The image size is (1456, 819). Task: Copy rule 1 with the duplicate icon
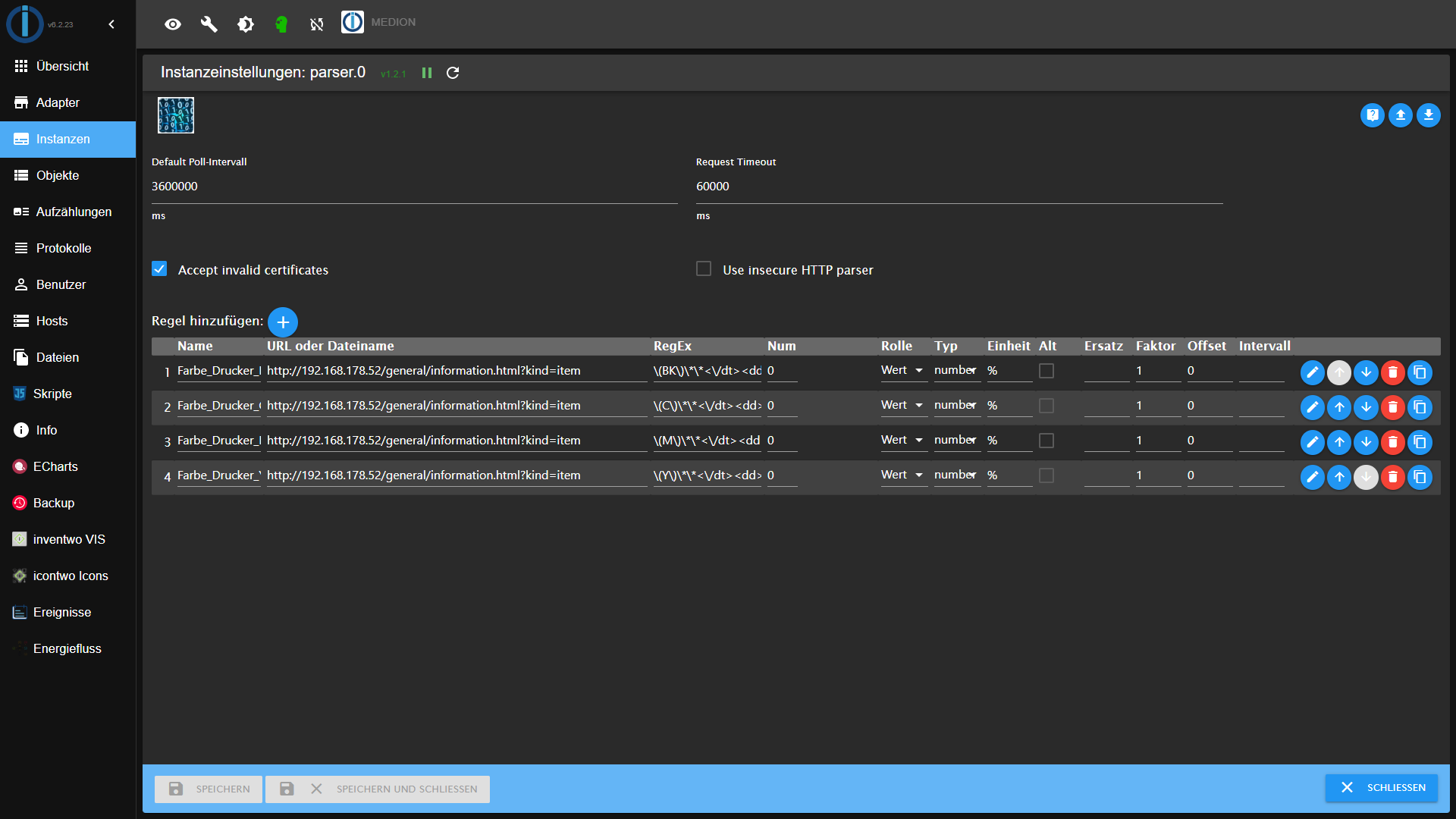[x=1420, y=372]
